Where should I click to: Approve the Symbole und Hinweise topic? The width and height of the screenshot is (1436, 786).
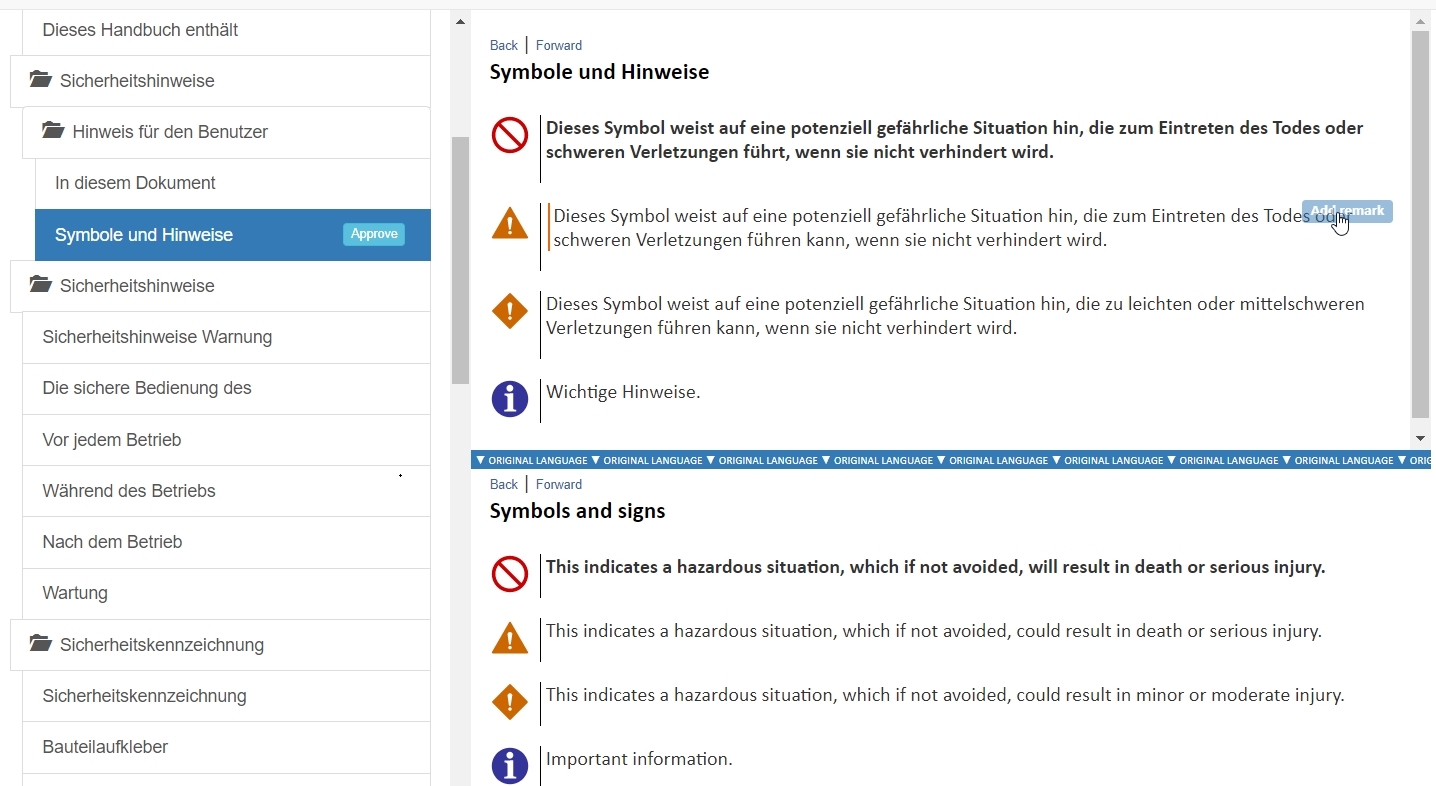(x=374, y=234)
